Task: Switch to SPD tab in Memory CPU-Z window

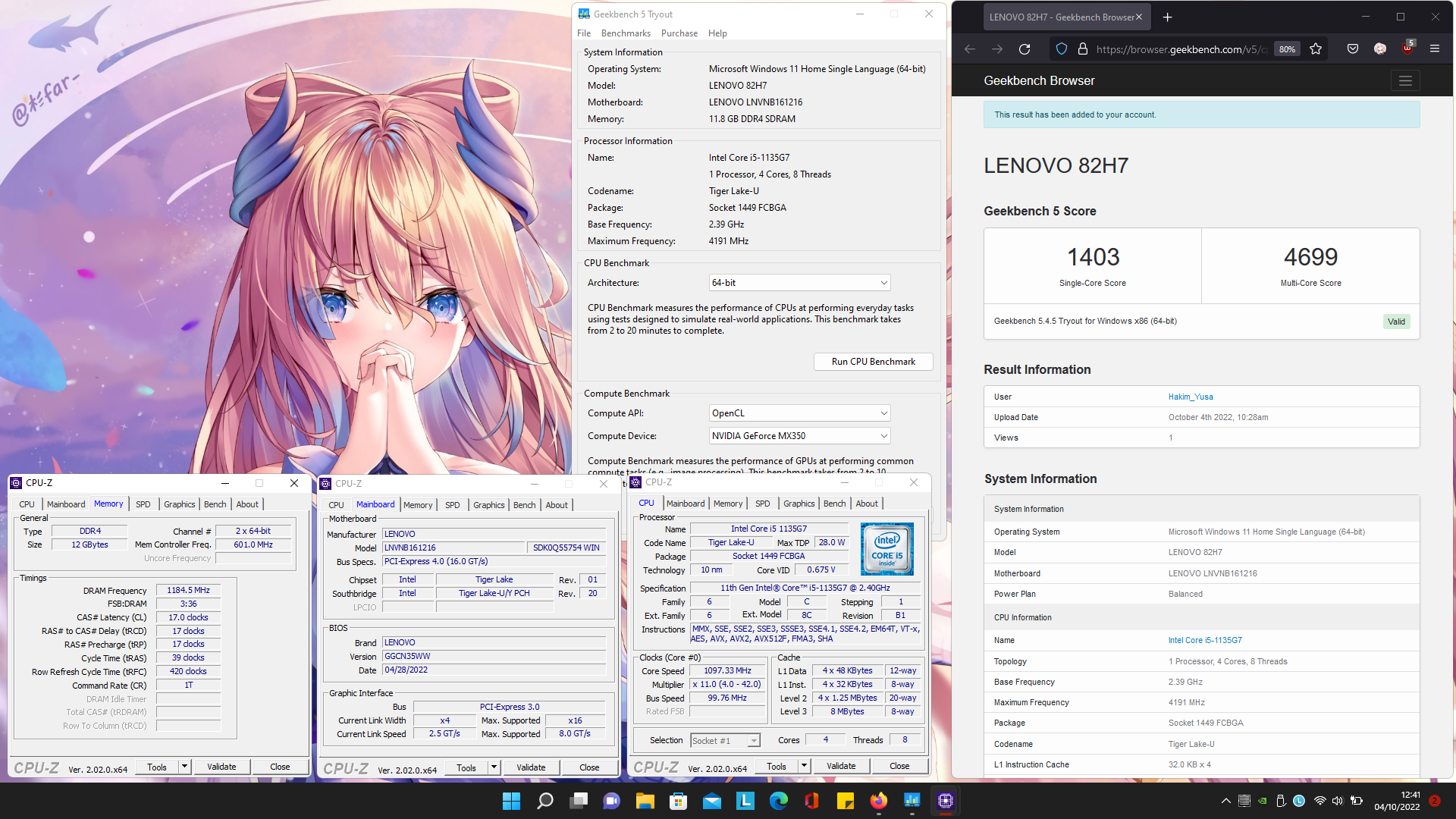Action: 143,504
